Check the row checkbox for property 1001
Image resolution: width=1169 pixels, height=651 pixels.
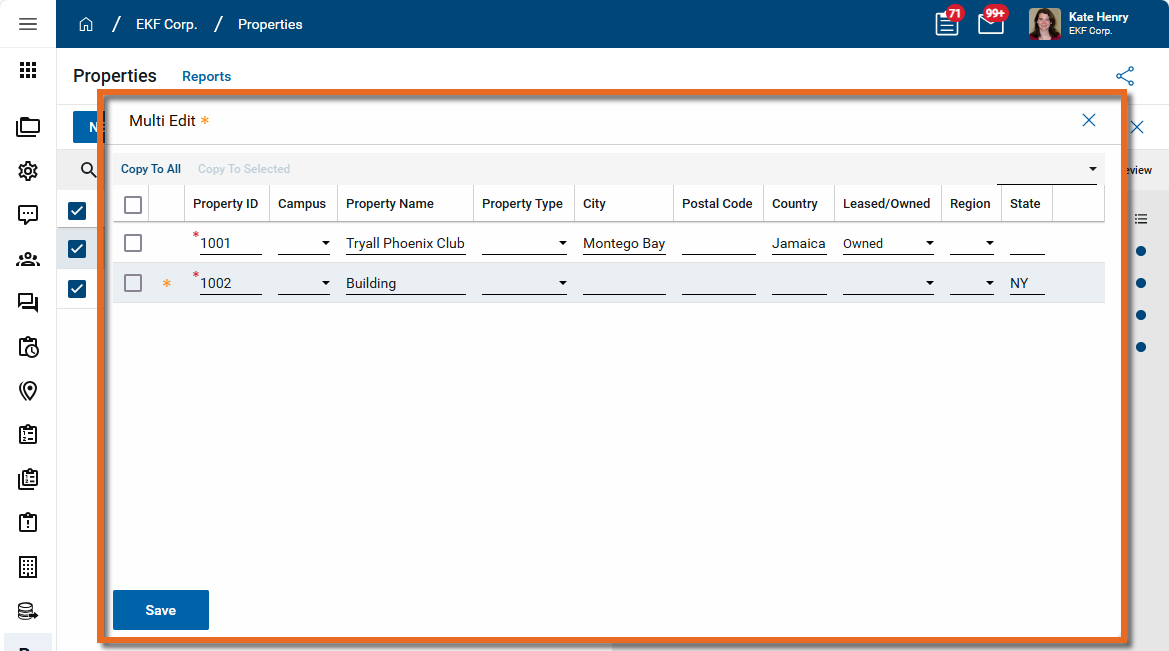pos(133,243)
